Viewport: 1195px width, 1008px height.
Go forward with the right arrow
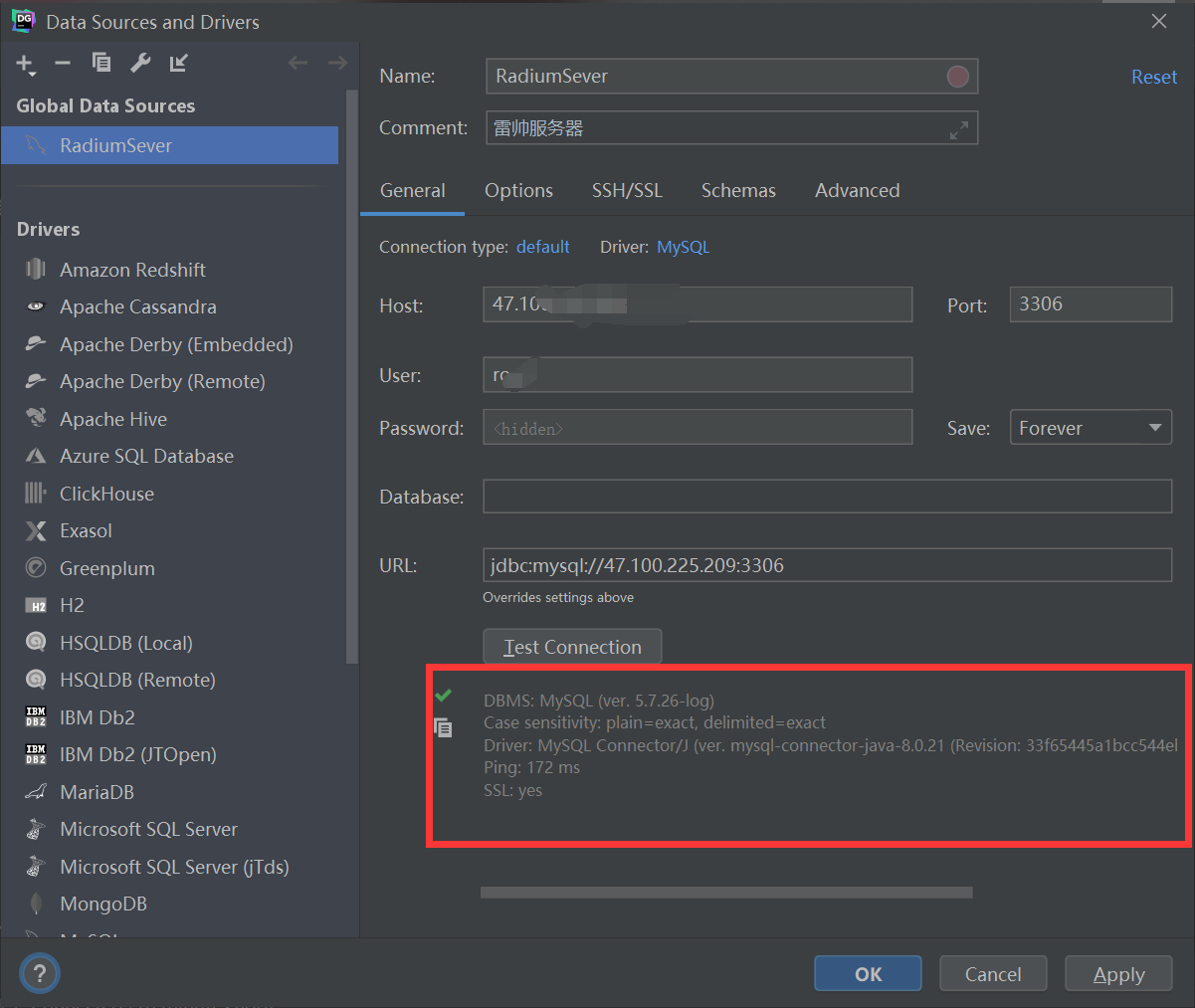[x=337, y=63]
